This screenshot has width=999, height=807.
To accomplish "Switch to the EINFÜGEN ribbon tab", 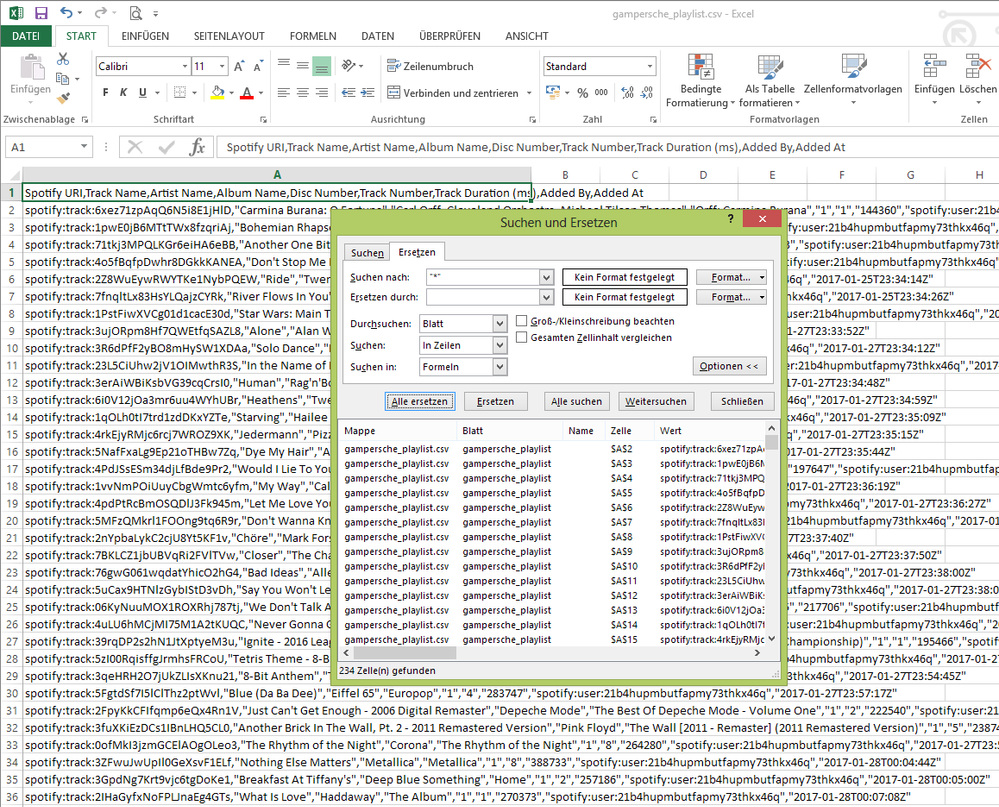I will [x=145, y=36].
